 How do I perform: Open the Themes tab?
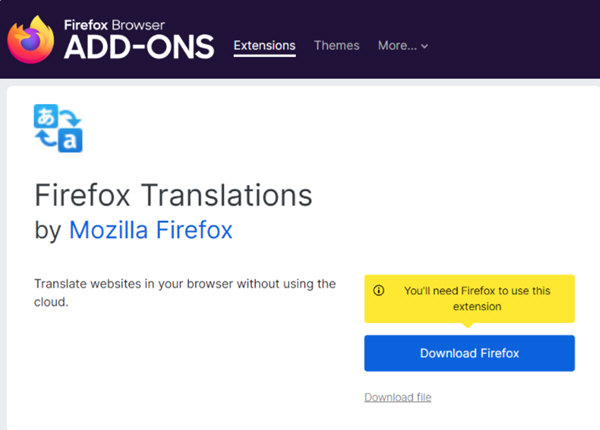coord(336,45)
